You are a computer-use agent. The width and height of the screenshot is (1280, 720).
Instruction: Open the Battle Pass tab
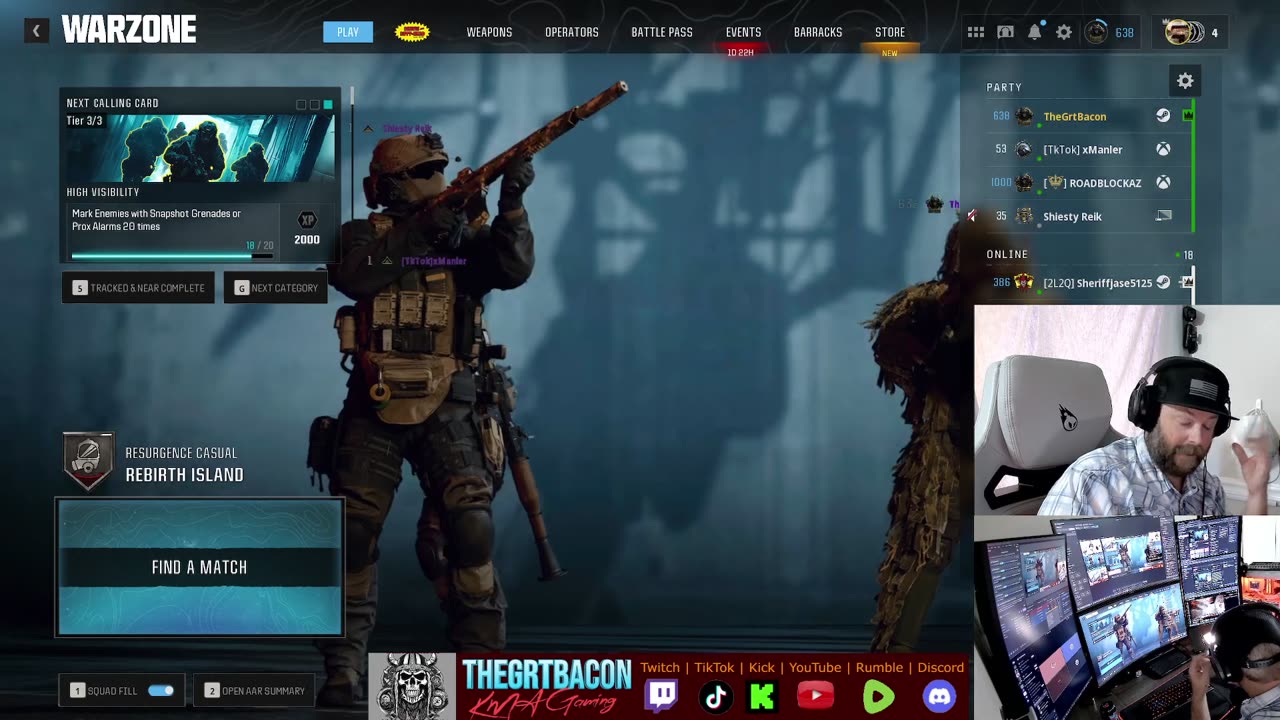pyautogui.click(x=662, y=33)
